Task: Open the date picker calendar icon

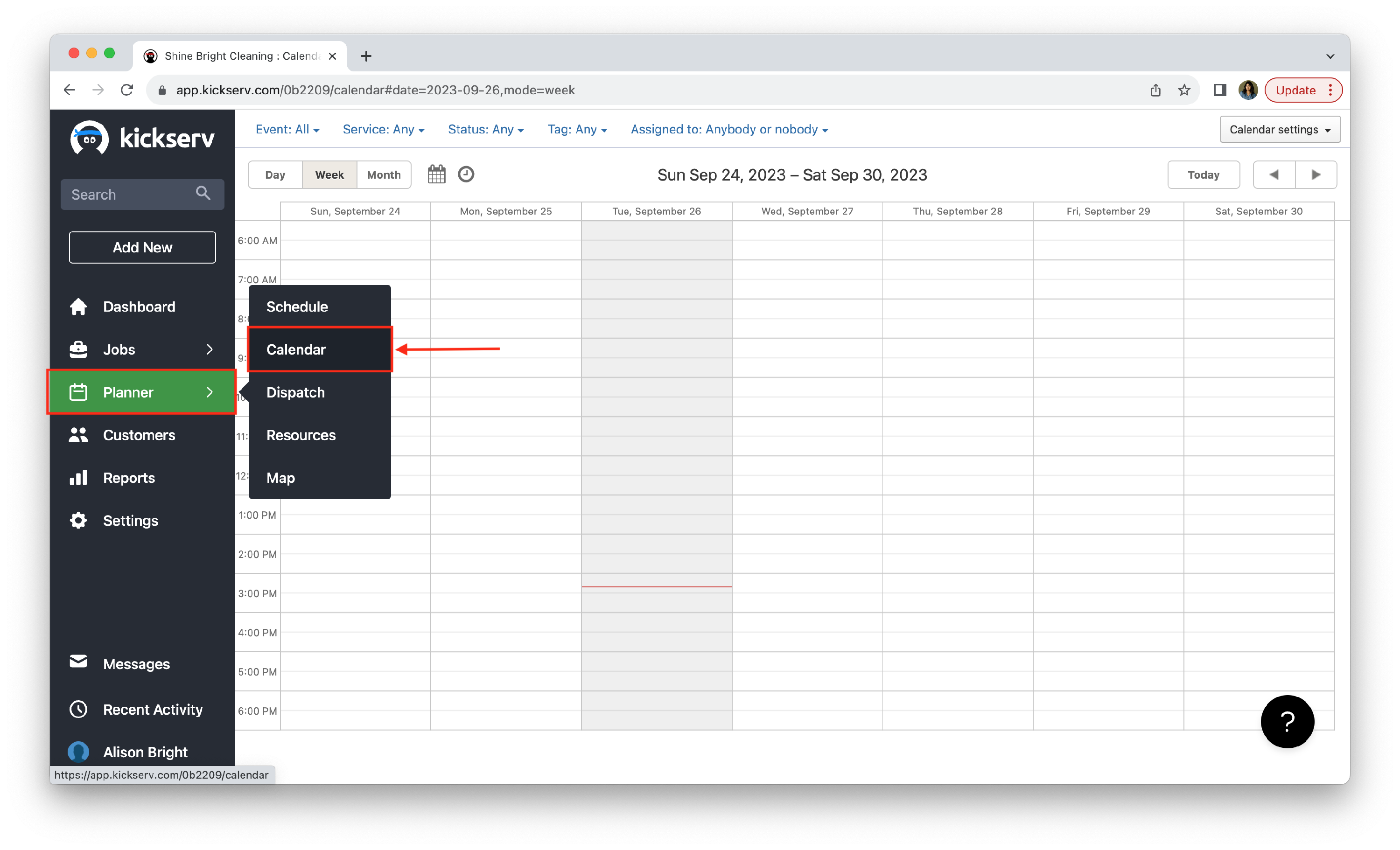Action: coord(436,174)
